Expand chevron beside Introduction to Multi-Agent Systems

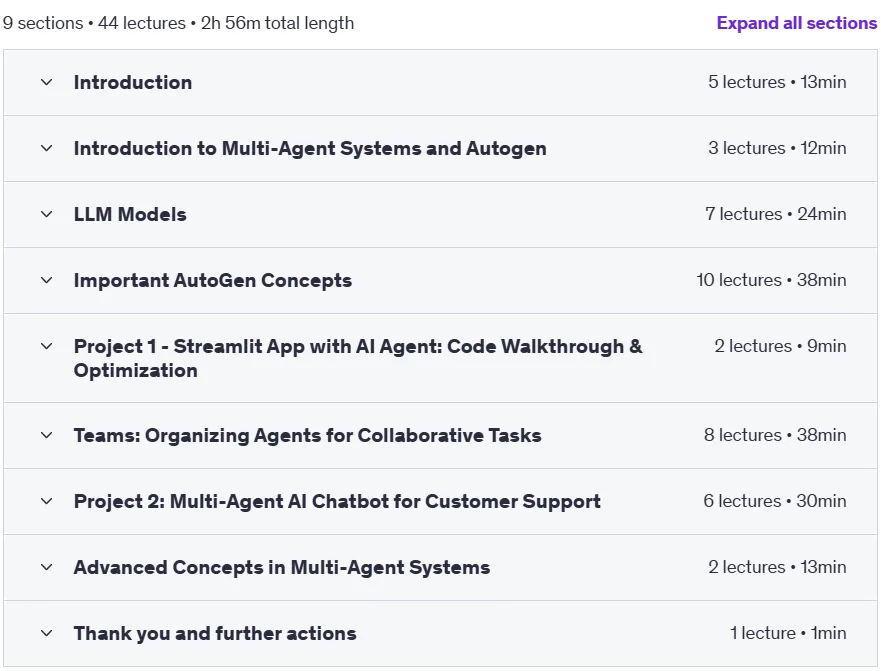47,148
